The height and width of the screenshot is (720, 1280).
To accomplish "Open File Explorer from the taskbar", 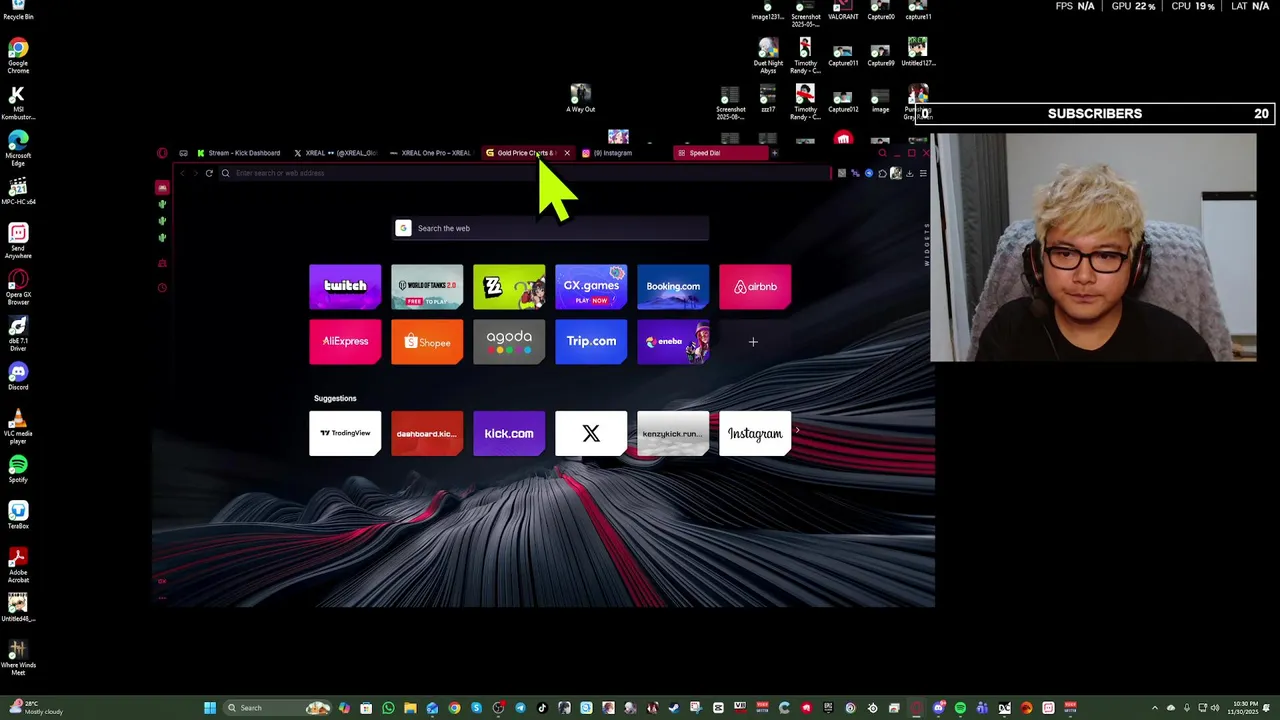I will tap(410, 708).
